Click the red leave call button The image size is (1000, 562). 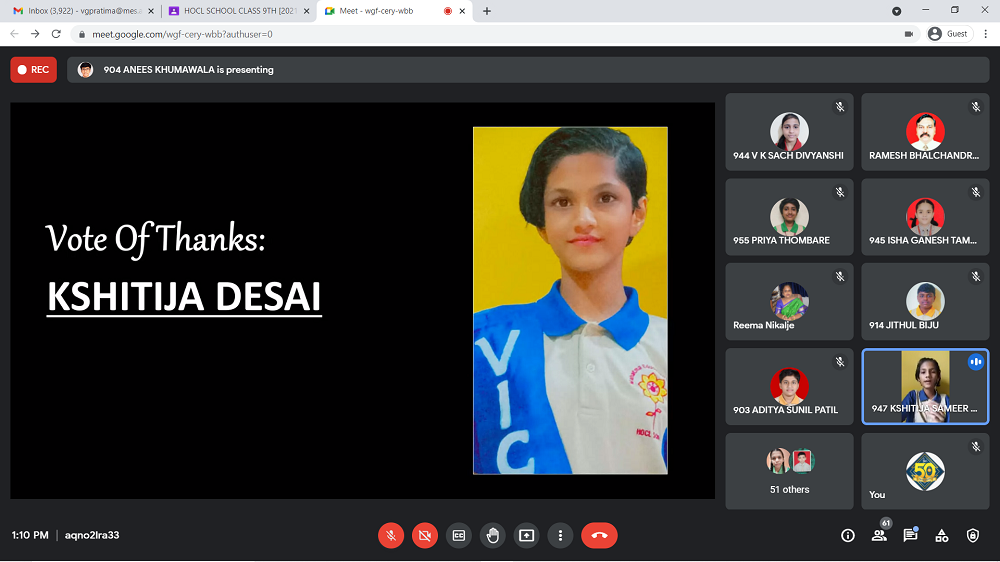[x=599, y=535]
